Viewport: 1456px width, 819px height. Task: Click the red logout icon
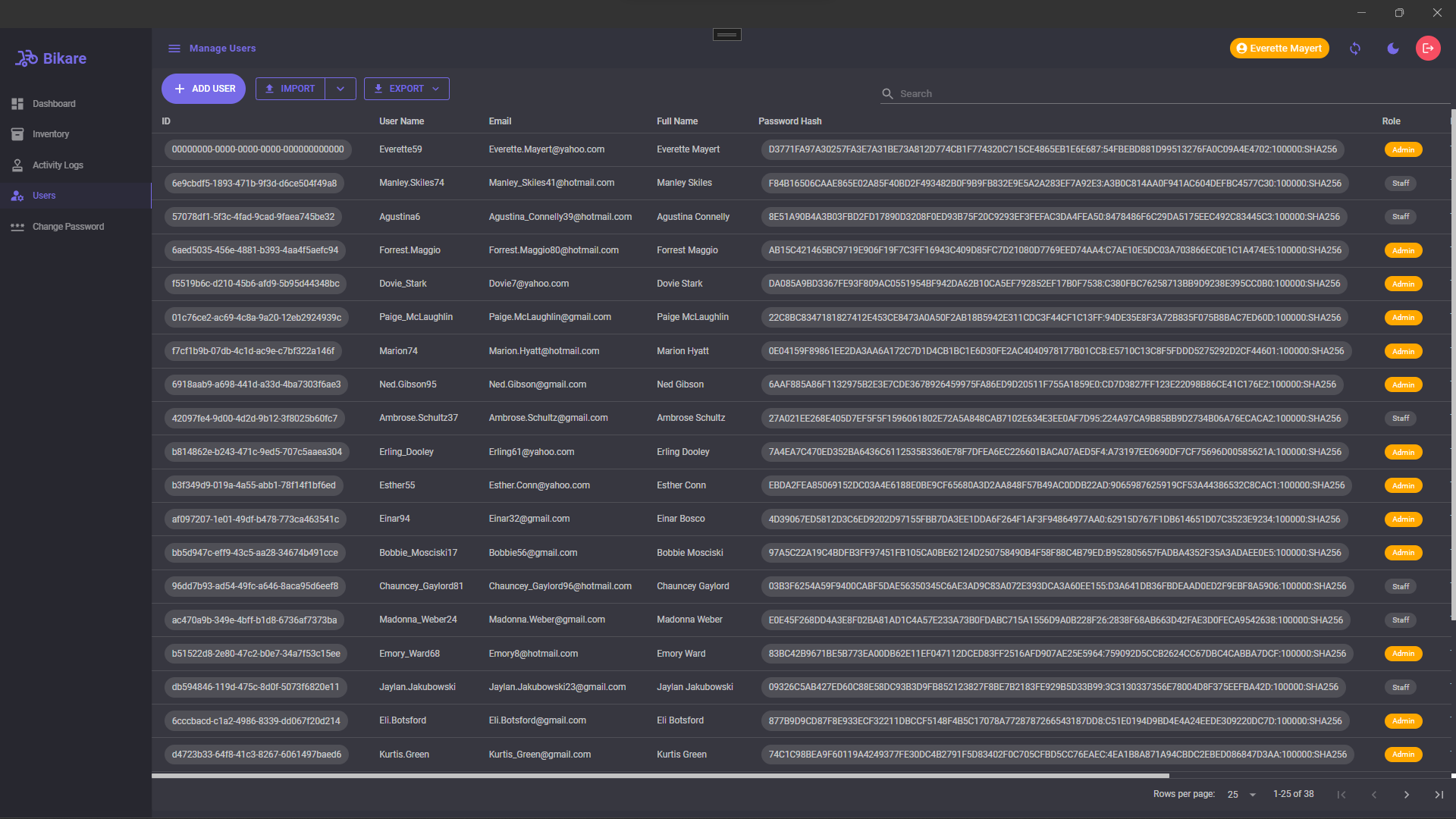tap(1428, 49)
